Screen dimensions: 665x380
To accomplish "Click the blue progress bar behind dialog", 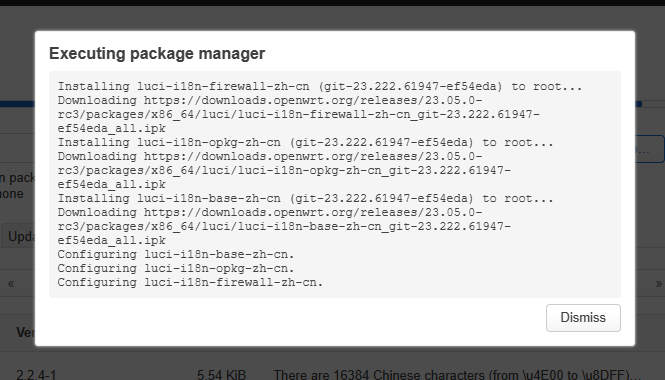I will pos(17,104).
